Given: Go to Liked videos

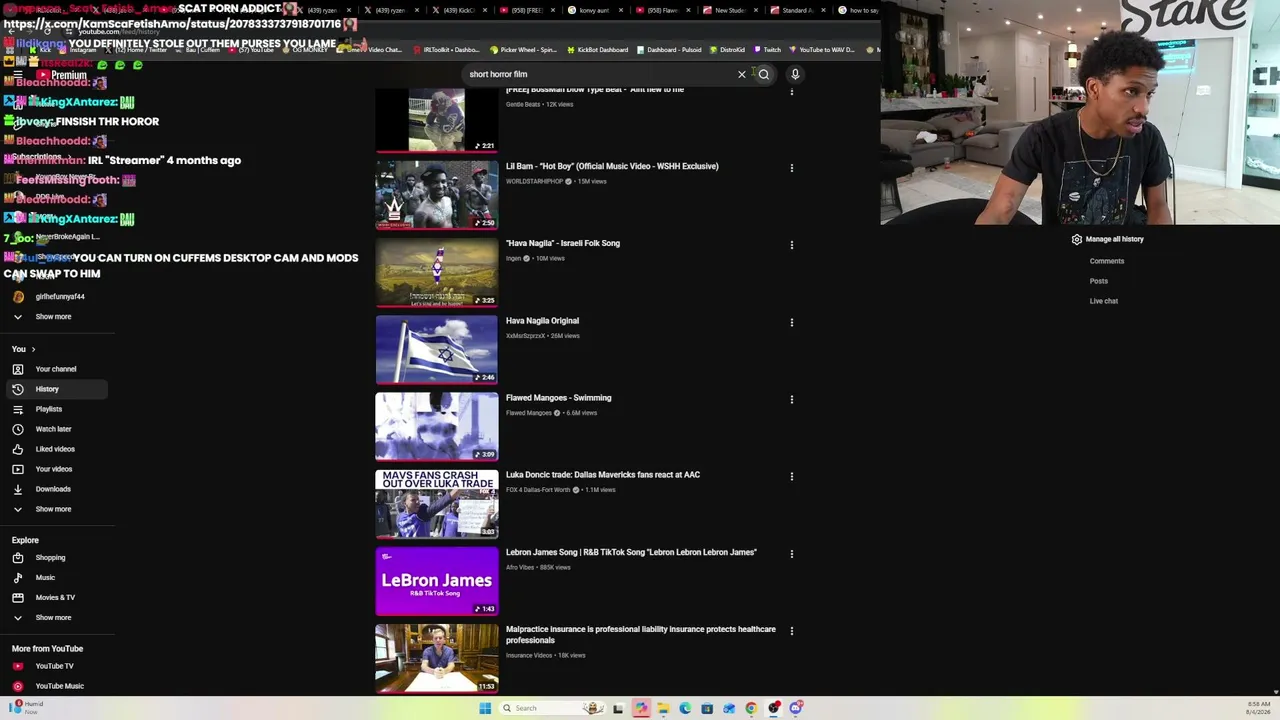Looking at the screenshot, I should [x=55, y=449].
